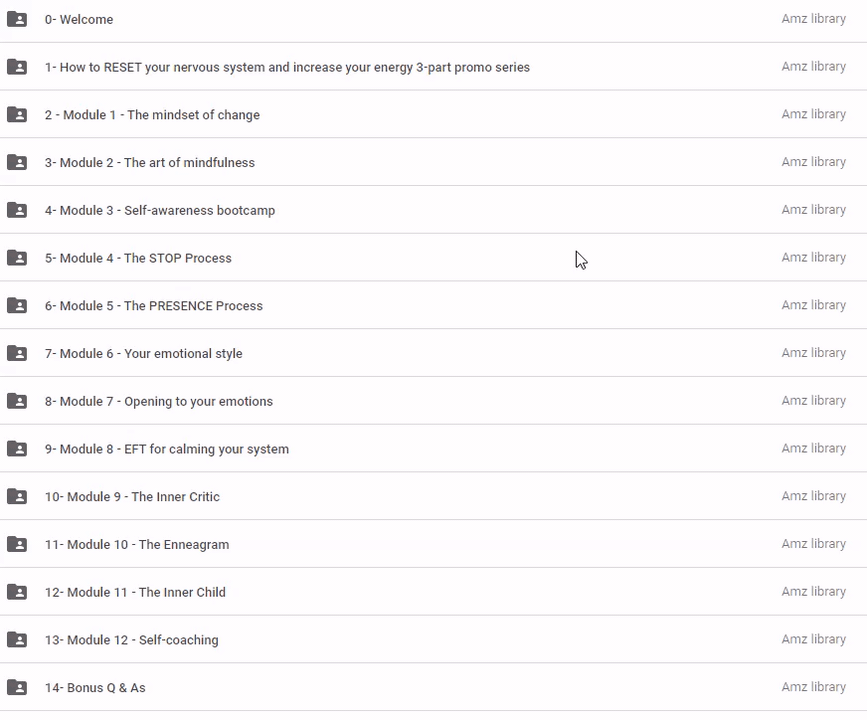The height and width of the screenshot is (720, 867).
Task: Select the PRESENCE Process folder name
Action: [153, 306]
